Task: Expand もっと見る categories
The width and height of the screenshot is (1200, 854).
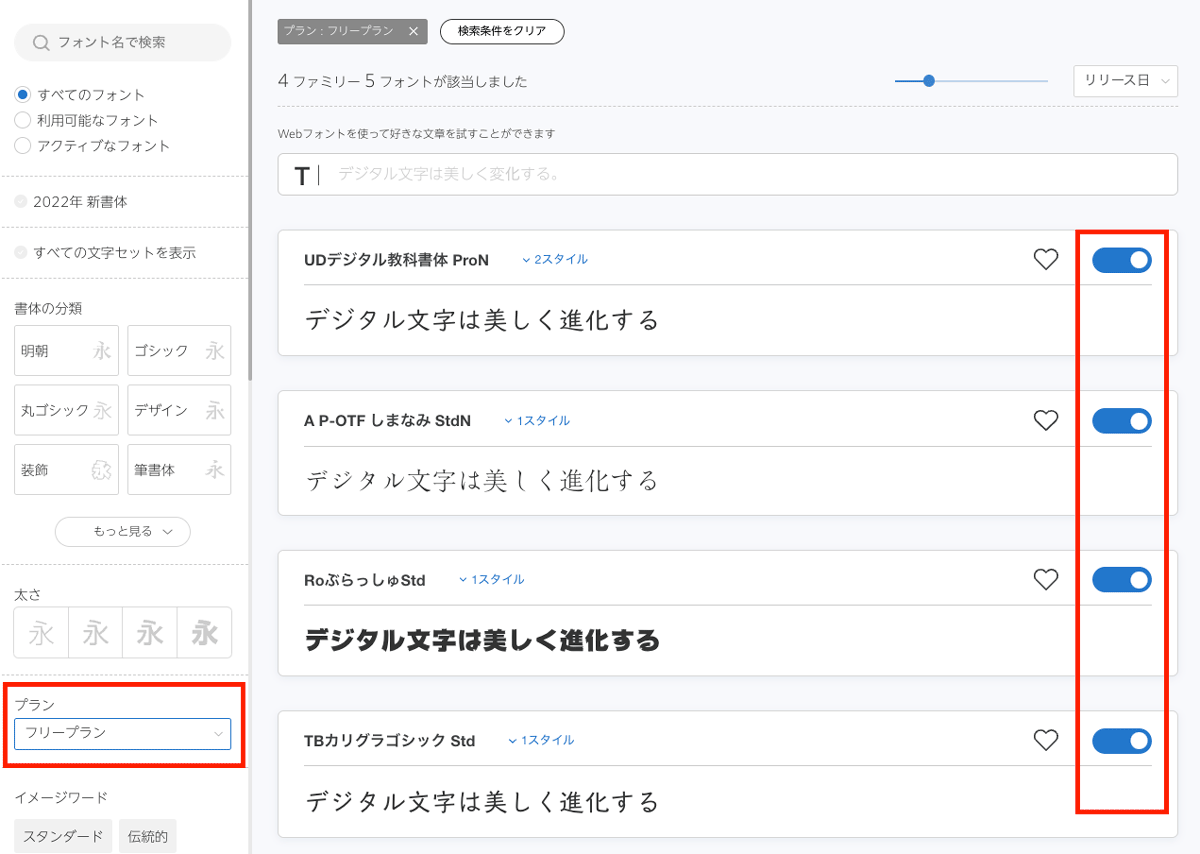Action: point(123,531)
